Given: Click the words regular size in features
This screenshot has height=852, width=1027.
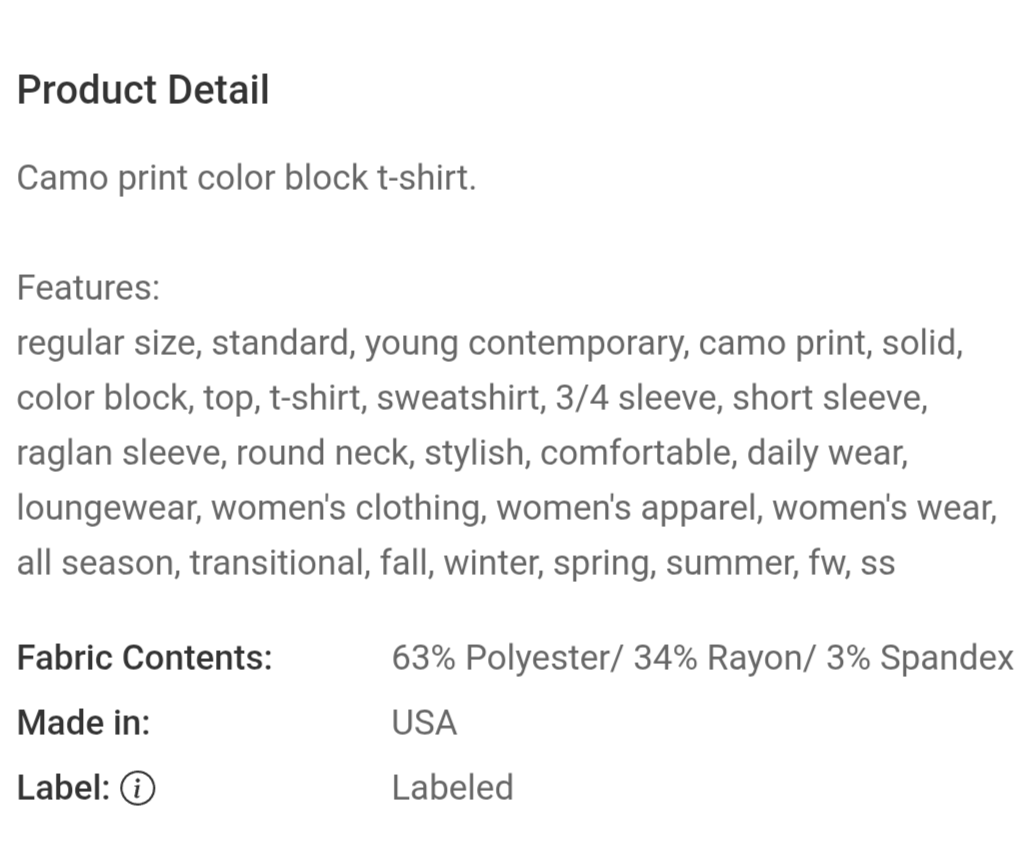Looking at the screenshot, I should 105,344.
